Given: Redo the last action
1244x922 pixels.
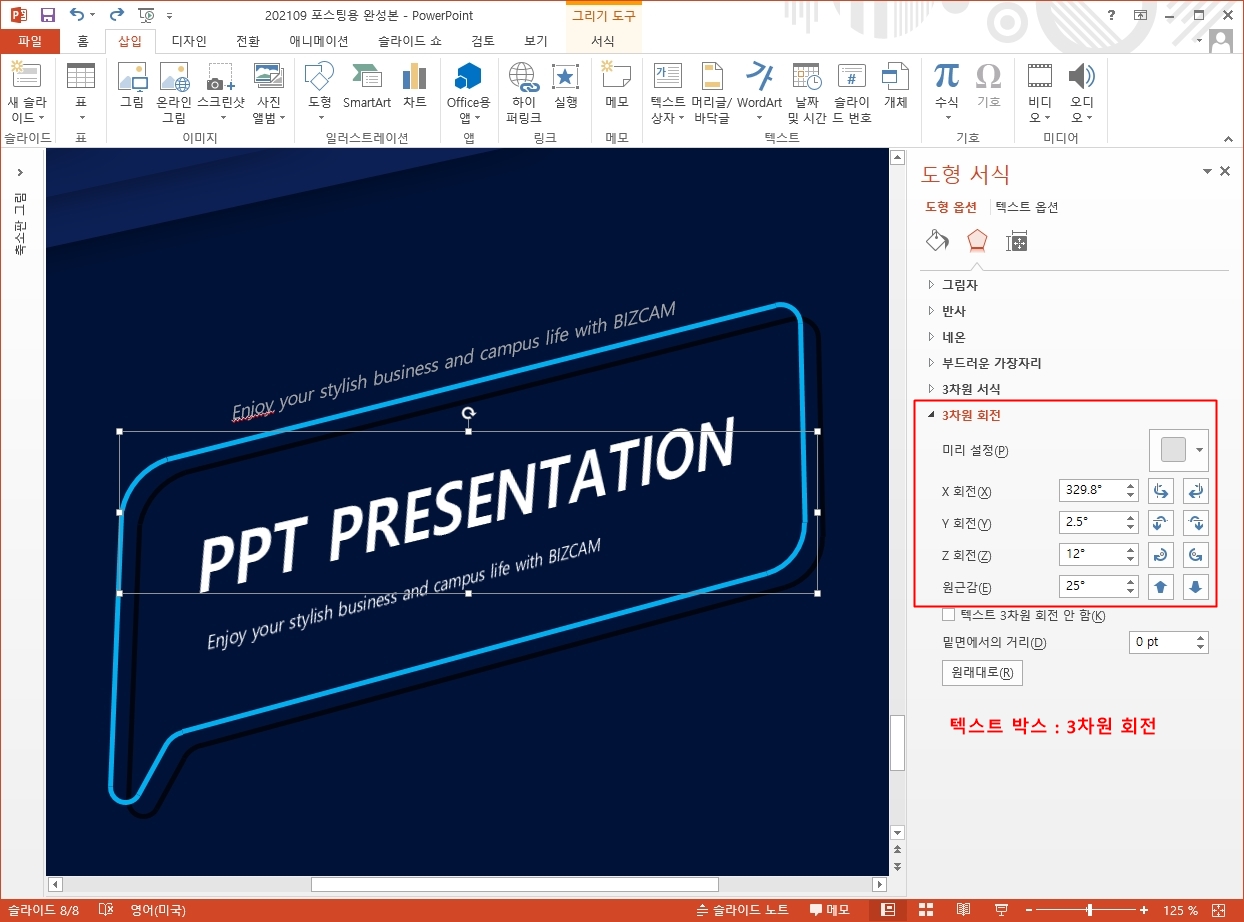Looking at the screenshot, I should coord(116,15).
